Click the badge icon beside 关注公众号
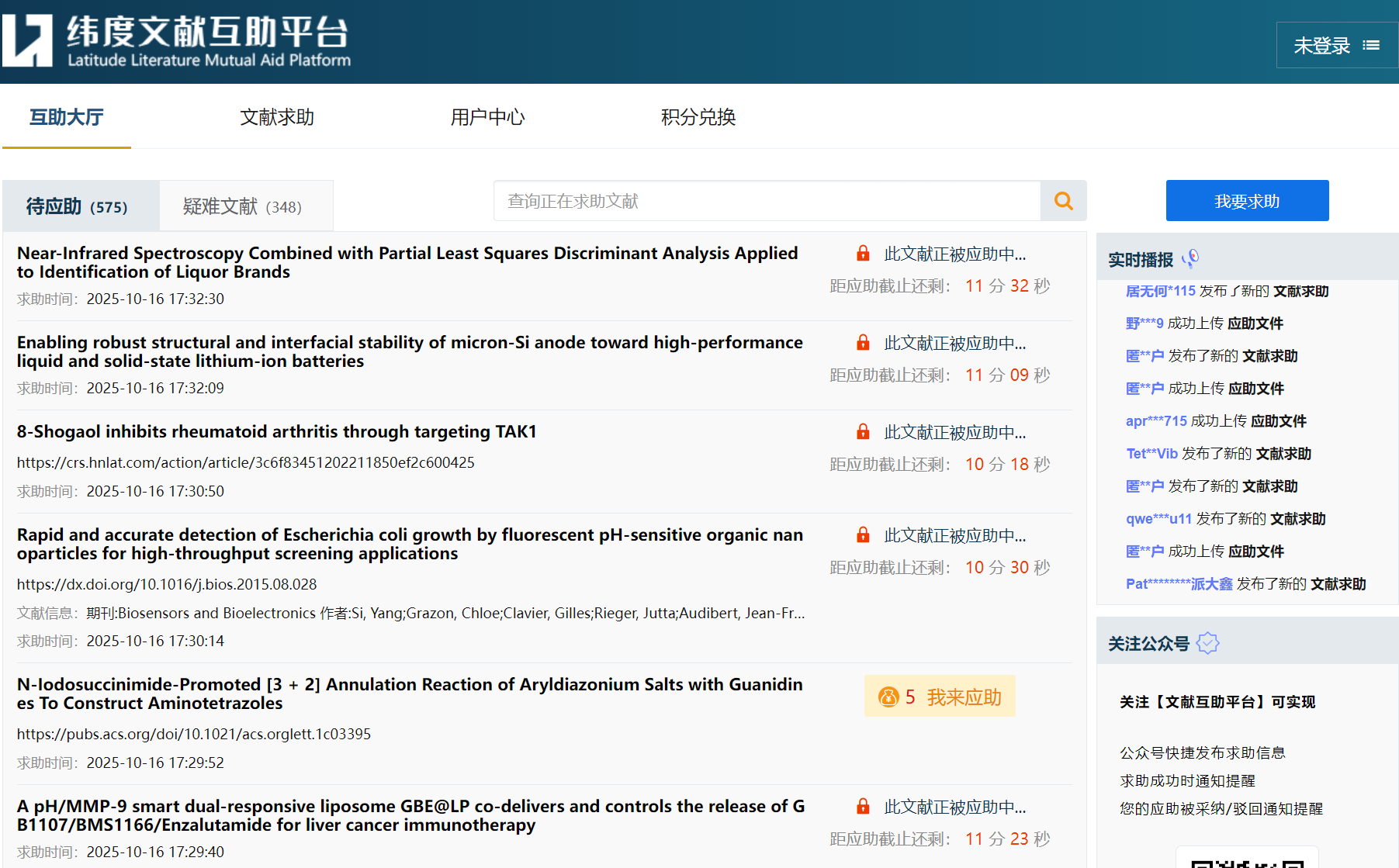Image resolution: width=1399 pixels, height=868 pixels. 1207,643
